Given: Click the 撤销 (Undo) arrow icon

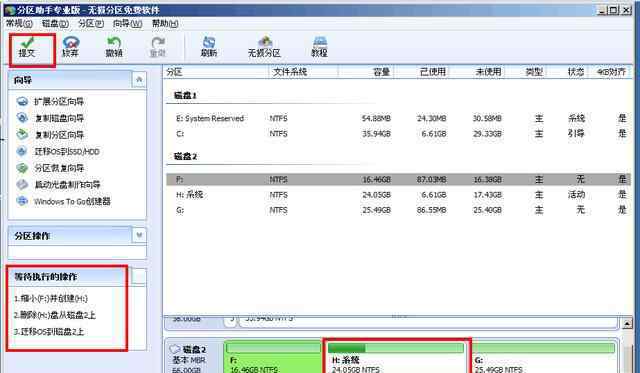Looking at the screenshot, I should (114, 42).
